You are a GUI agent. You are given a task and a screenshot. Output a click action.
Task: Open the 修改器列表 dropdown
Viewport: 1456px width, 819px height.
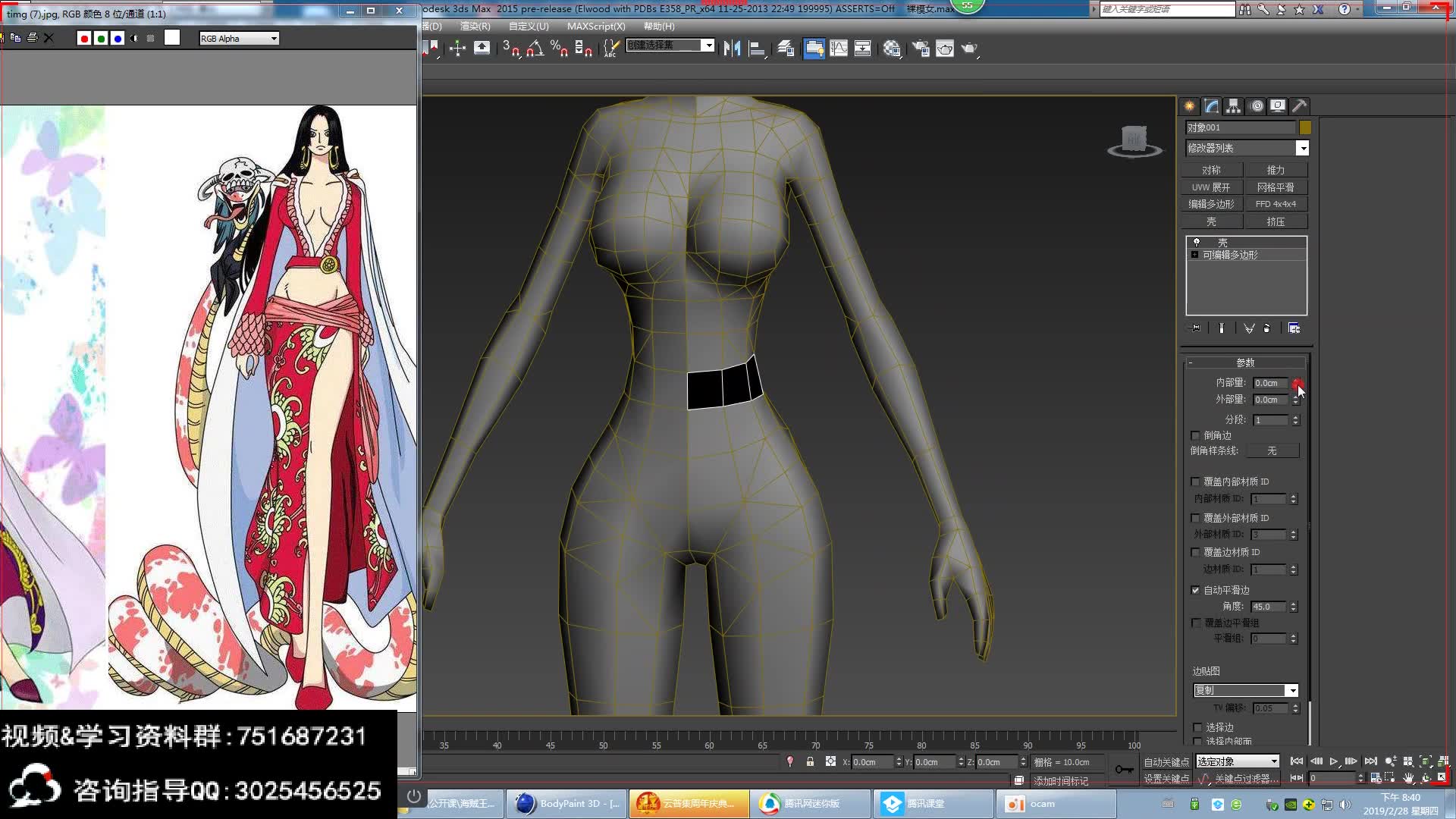(1302, 148)
